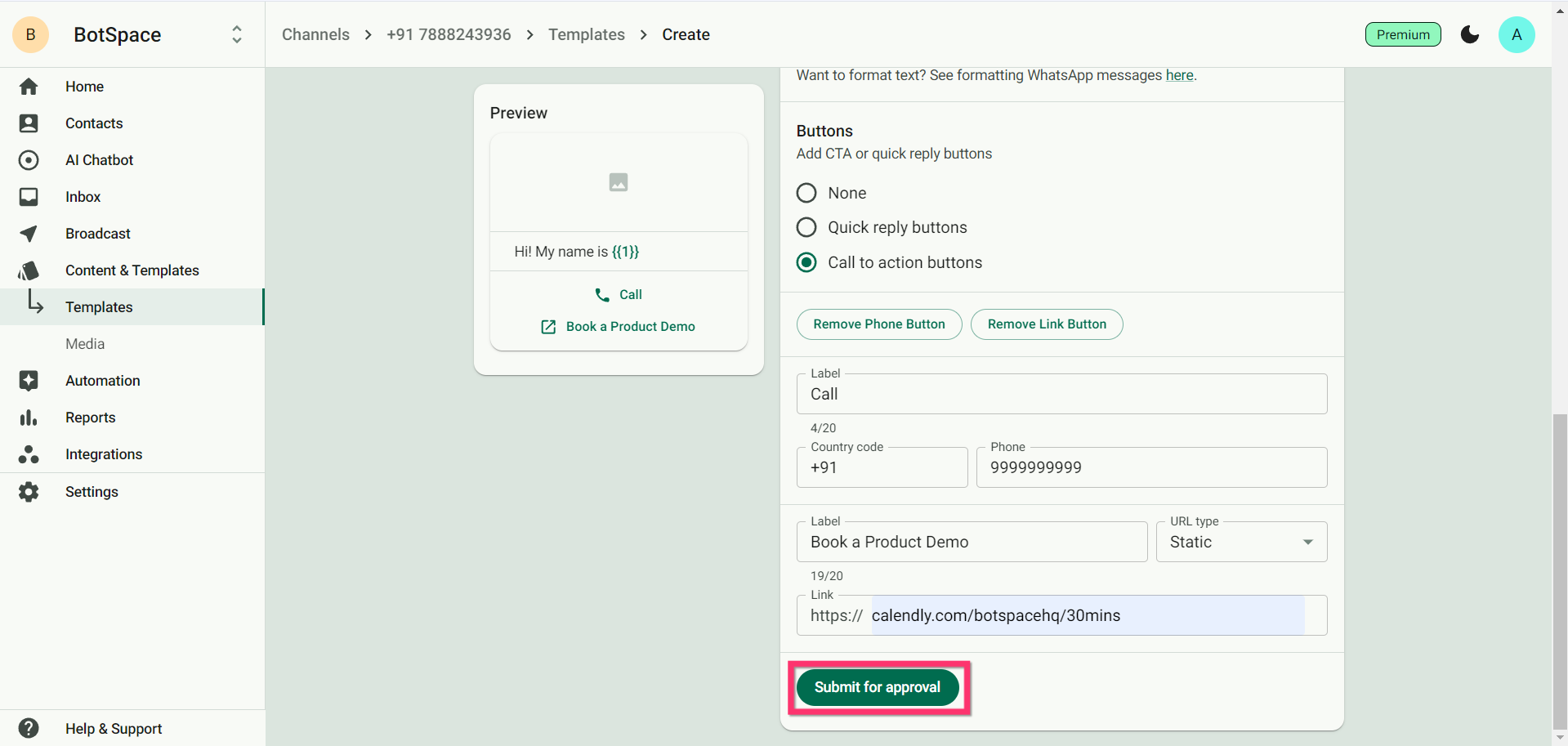The width and height of the screenshot is (1568, 746).
Task: Click Remove Phone Button
Action: tap(878, 324)
